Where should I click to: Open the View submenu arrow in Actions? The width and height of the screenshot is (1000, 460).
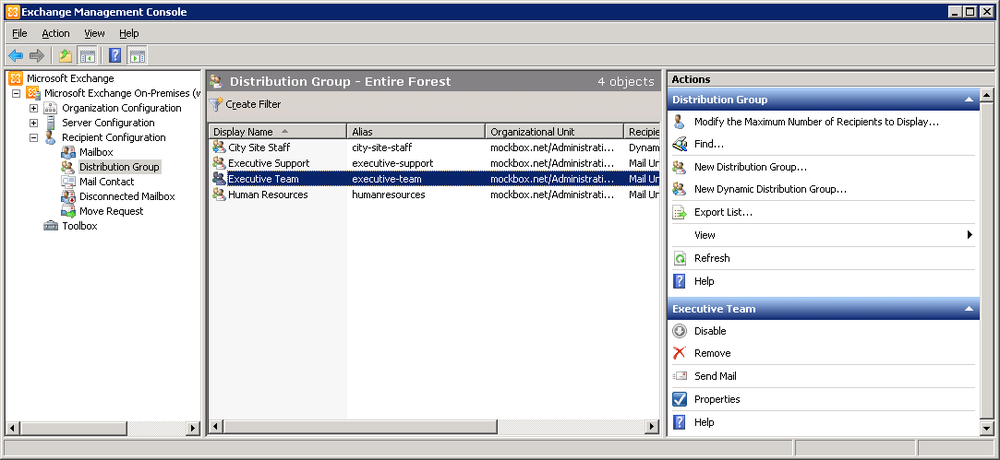[x=970, y=235]
